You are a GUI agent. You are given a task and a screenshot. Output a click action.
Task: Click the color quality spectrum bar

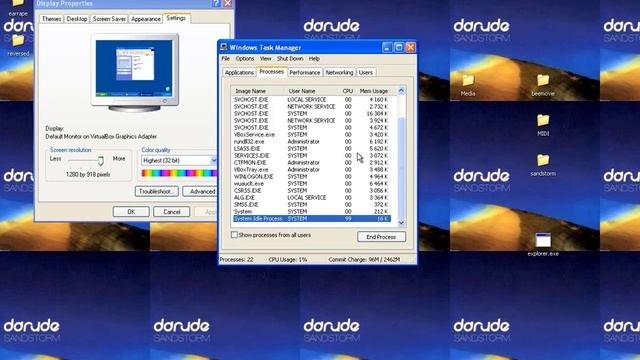179,173
